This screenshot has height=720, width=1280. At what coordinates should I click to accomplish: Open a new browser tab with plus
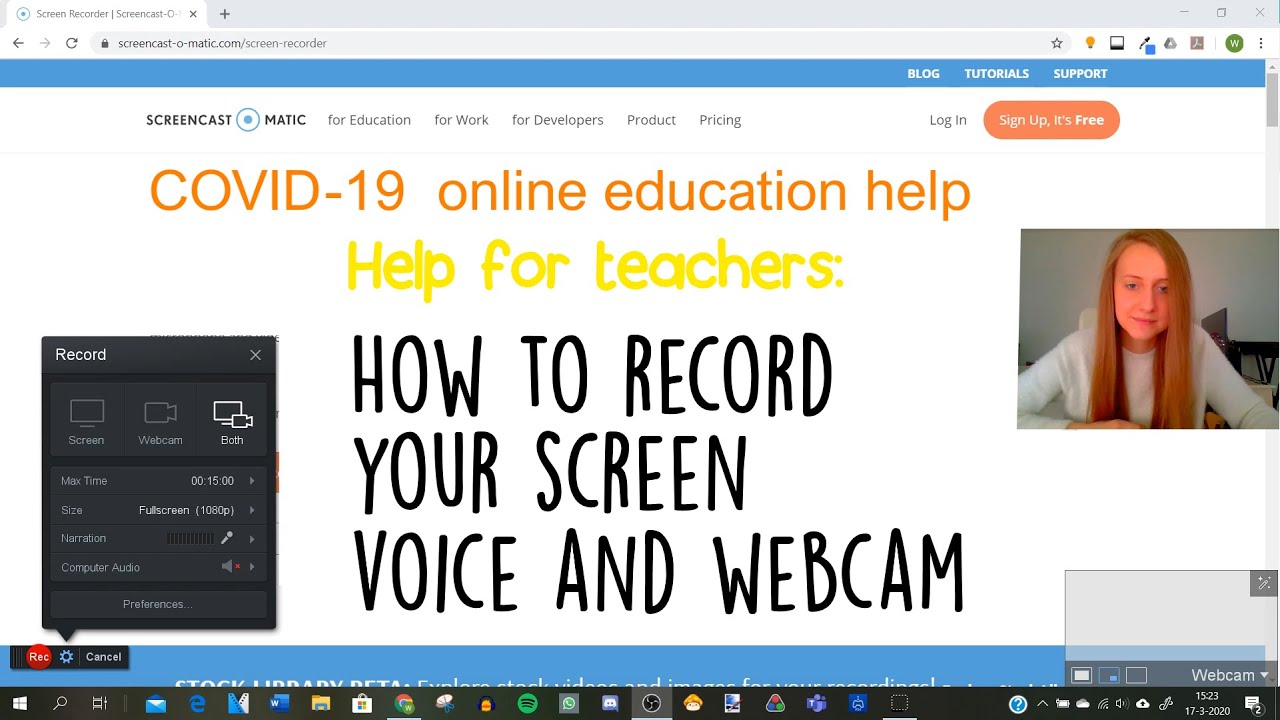point(225,14)
